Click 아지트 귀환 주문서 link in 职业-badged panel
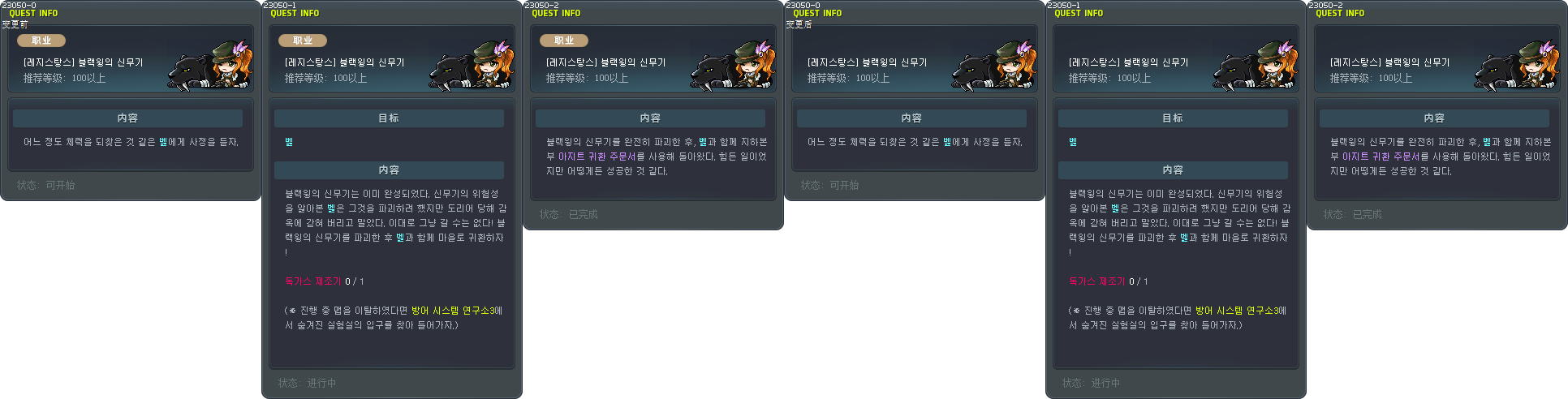Image resolution: width=1568 pixels, height=399 pixels. pos(597,157)
